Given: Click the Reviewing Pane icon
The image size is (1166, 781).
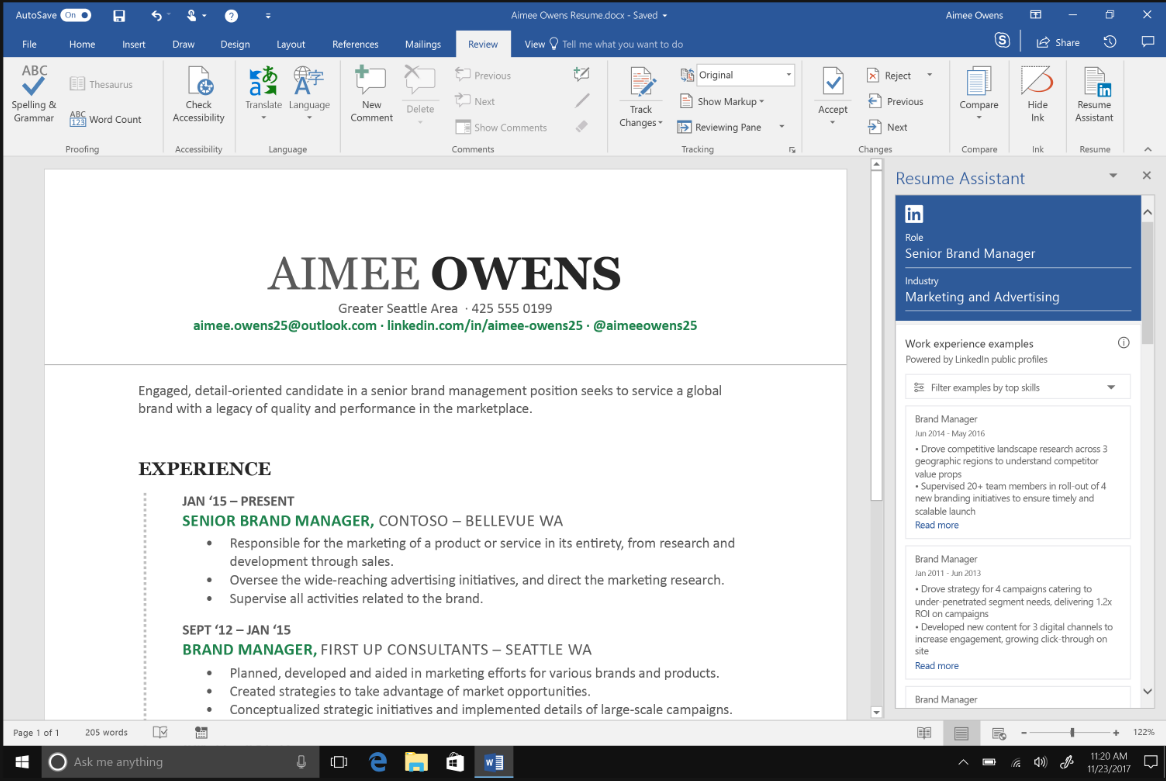Looking at the screenshot, I should point(686,127).
